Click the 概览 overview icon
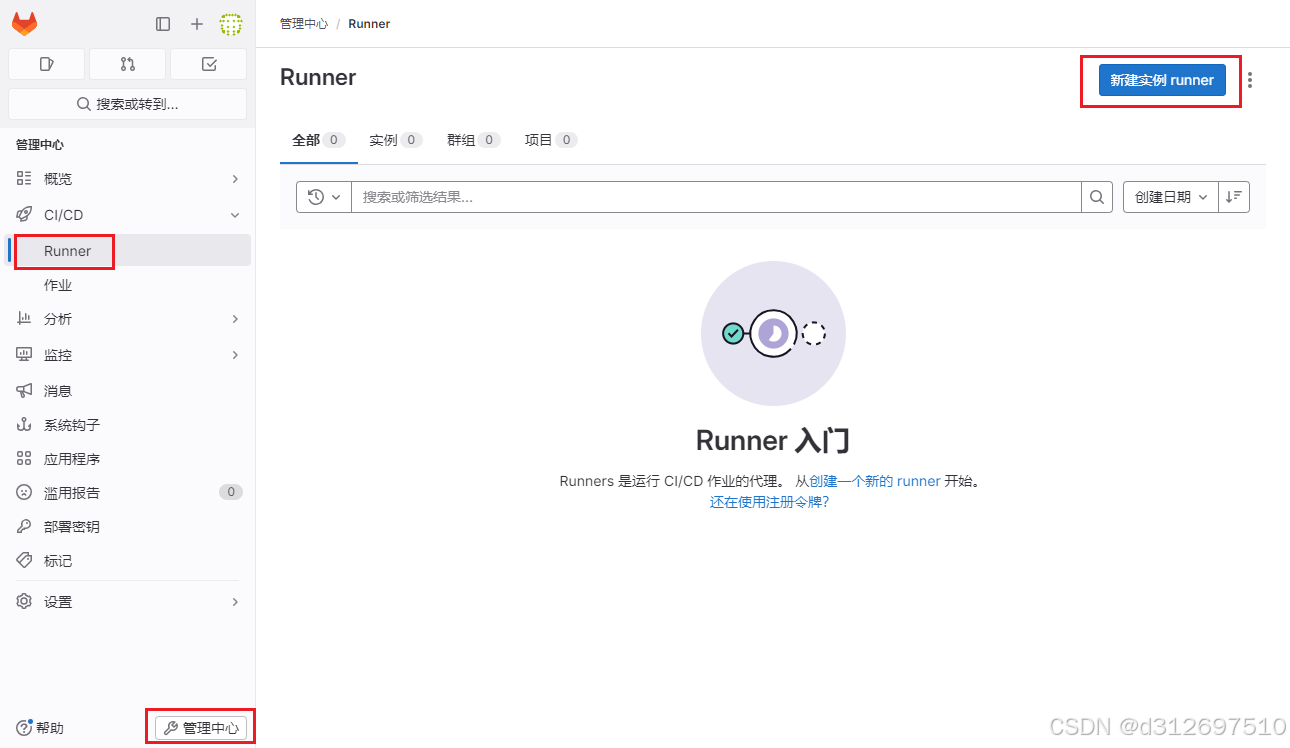Screen dimensions: 1290x748 tap(24, 179)
